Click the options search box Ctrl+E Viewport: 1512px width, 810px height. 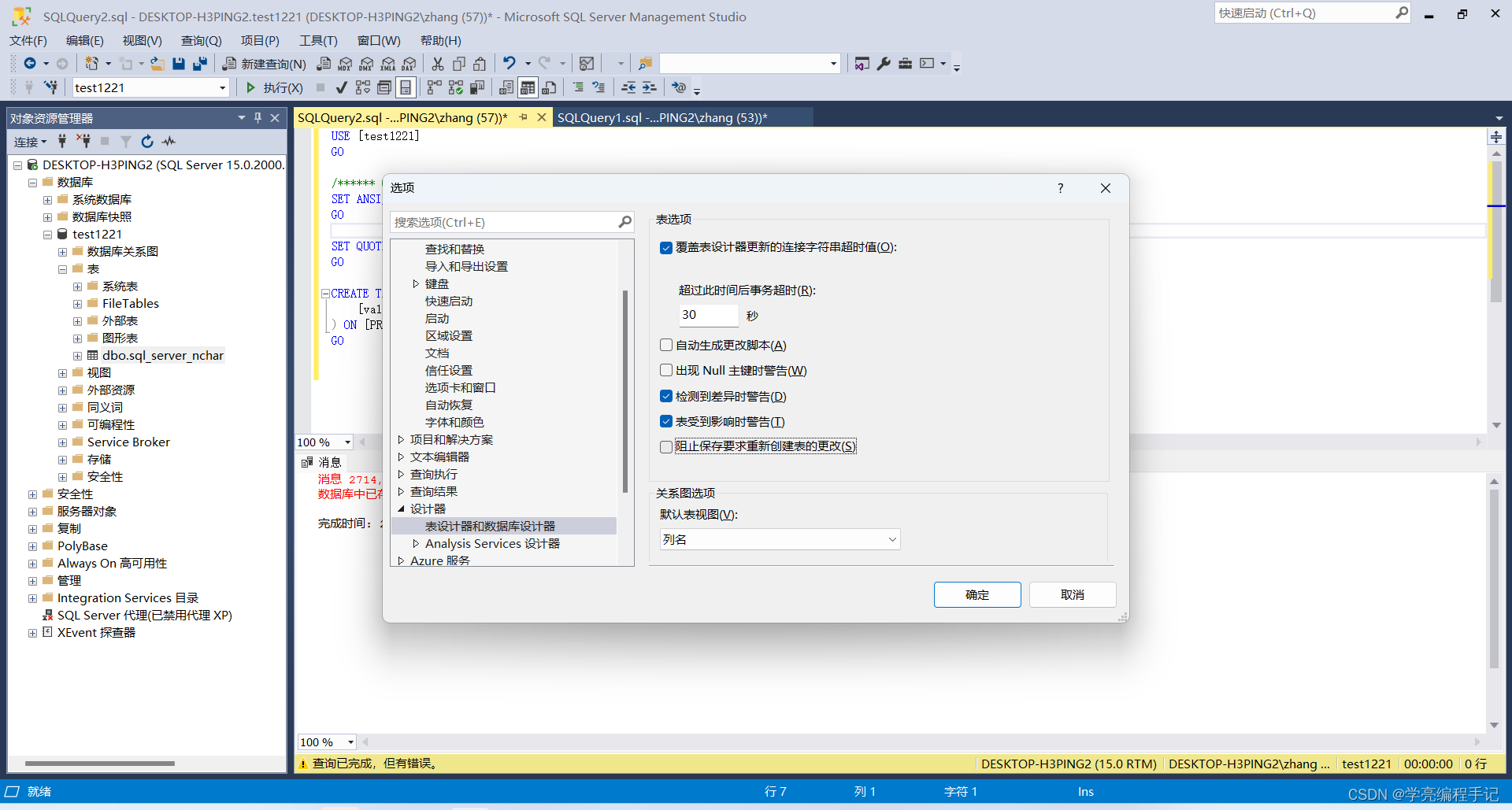pos(504,222)
